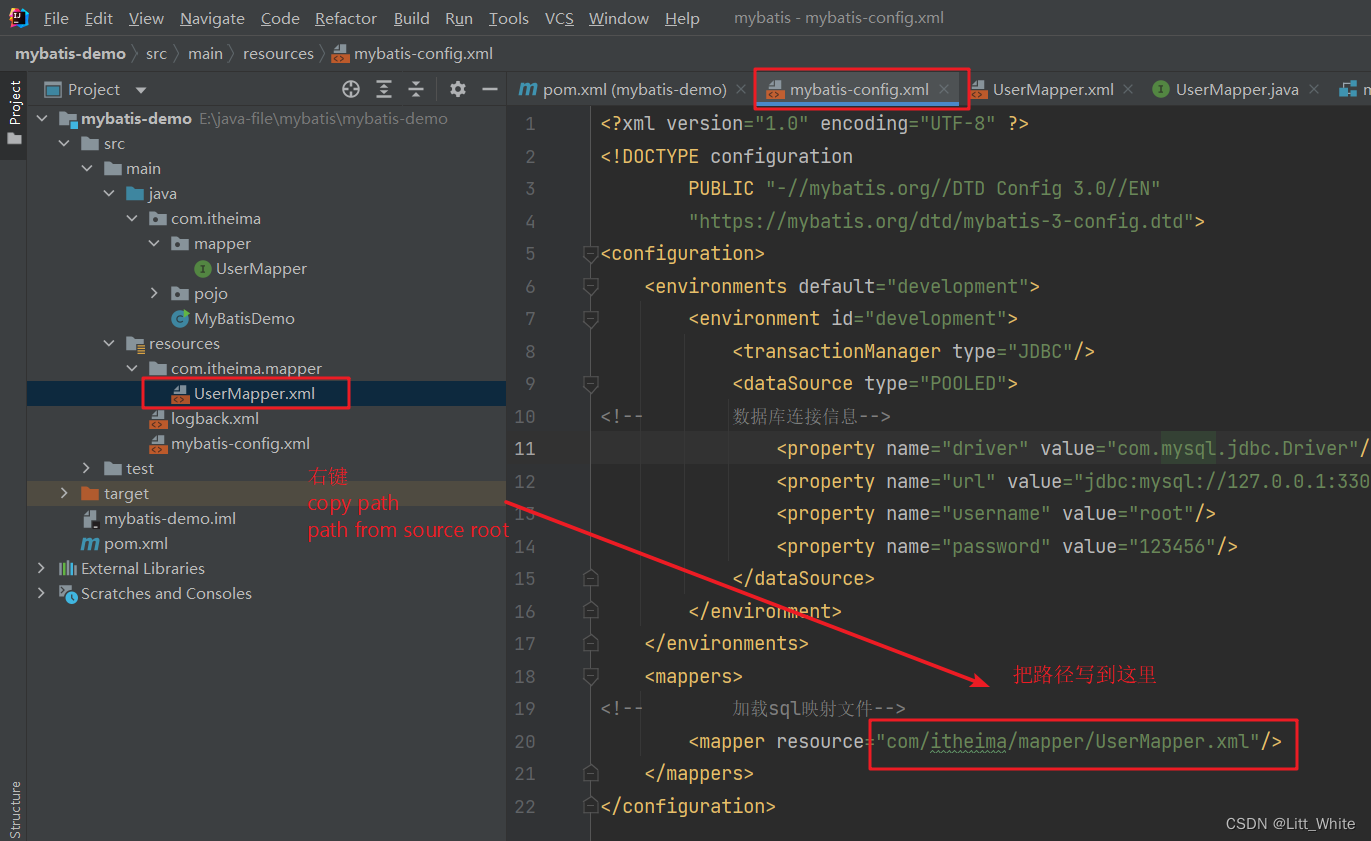The height and width of the screenshot is (841, 1371).
Task: Collapse the main folder
Action: (x=87, y=169)
